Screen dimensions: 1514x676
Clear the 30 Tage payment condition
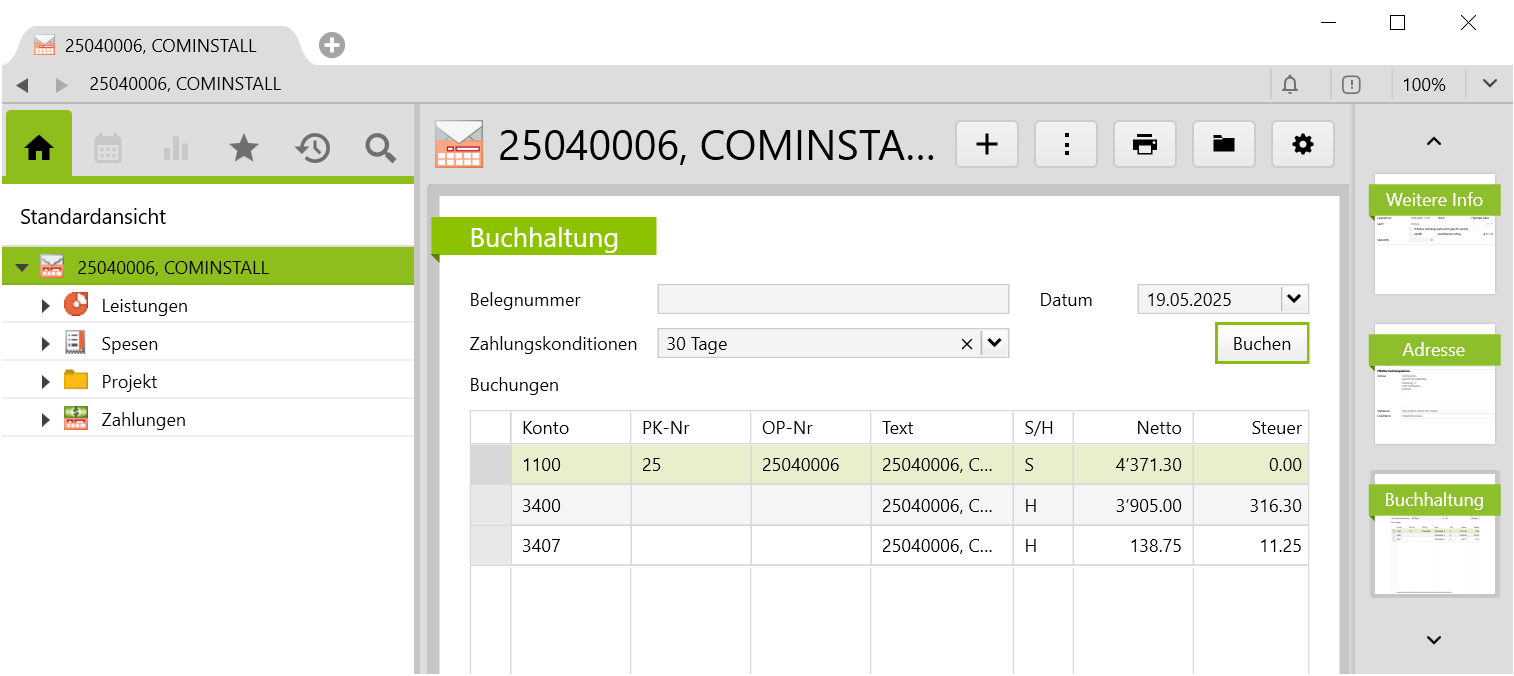point(966,344)
